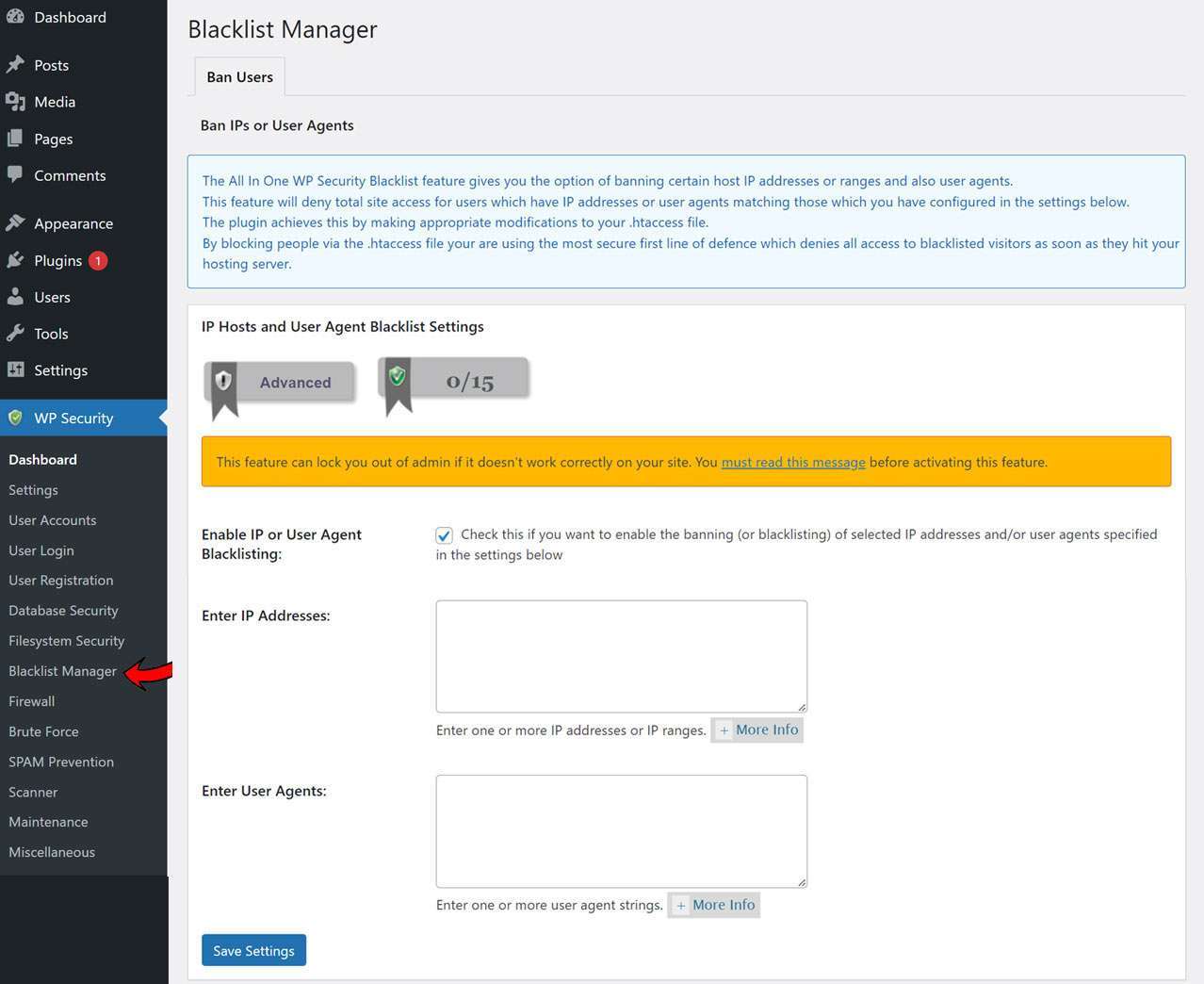The height and width of the screenshot is (984, 1204).
Task: Click the Pages document icon
Action: (x=15, y=139)
